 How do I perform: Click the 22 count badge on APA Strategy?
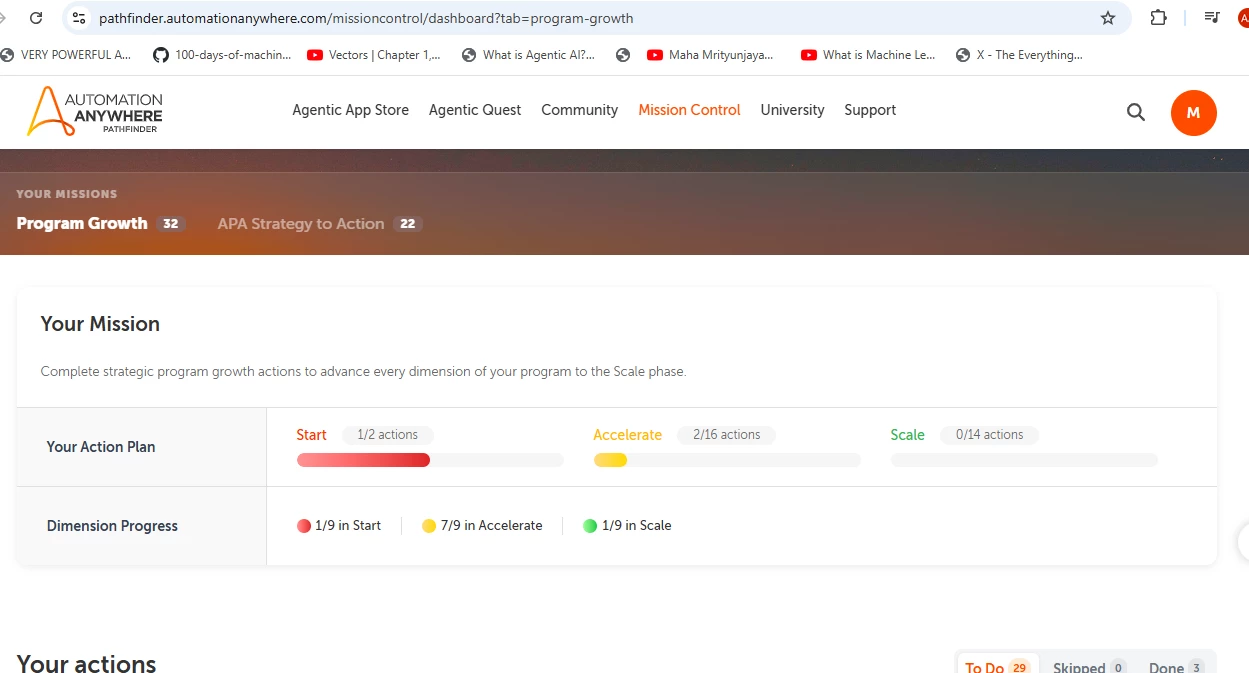click(x=408, y=223)
